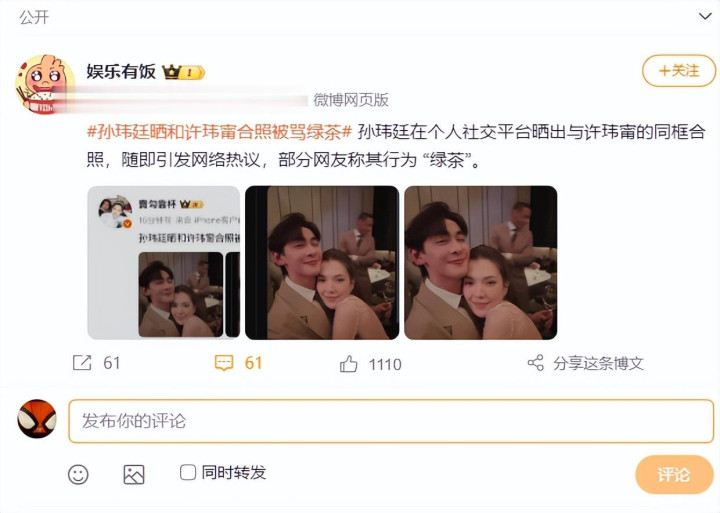
Task: Follow the account with +关注 button
Action: [679, 71]
